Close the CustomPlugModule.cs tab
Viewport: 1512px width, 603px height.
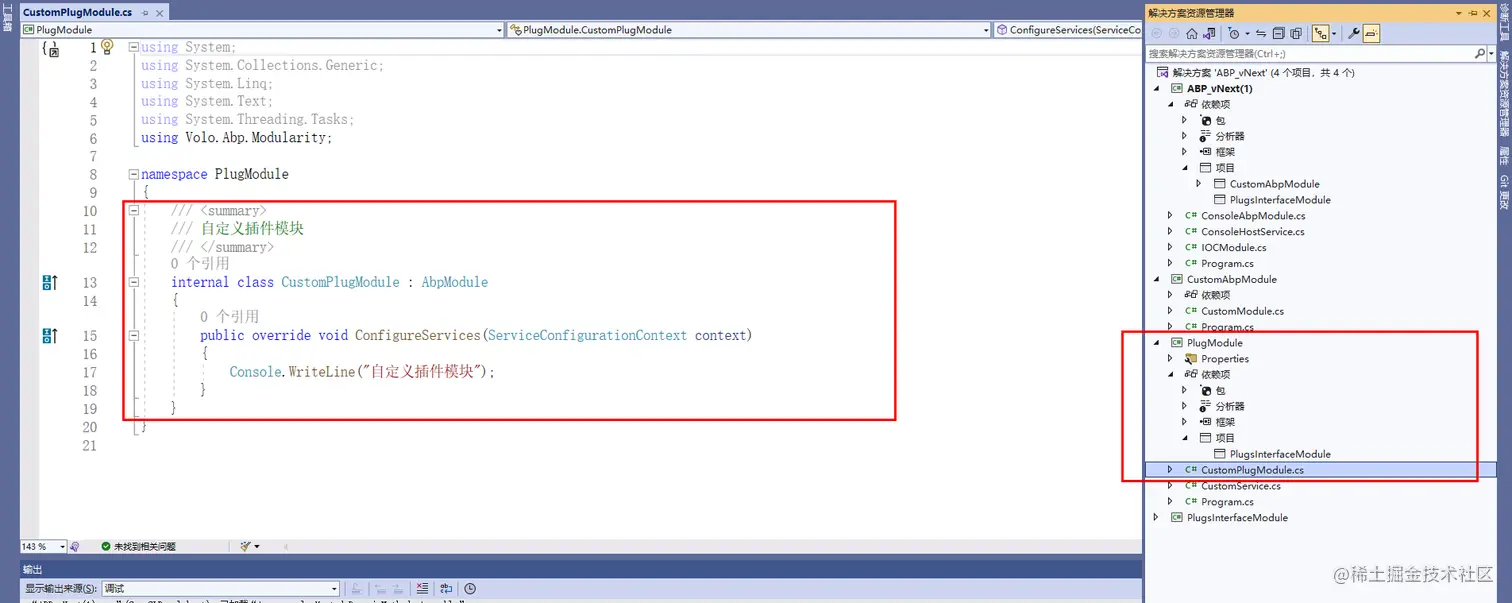tap(158, 12)
